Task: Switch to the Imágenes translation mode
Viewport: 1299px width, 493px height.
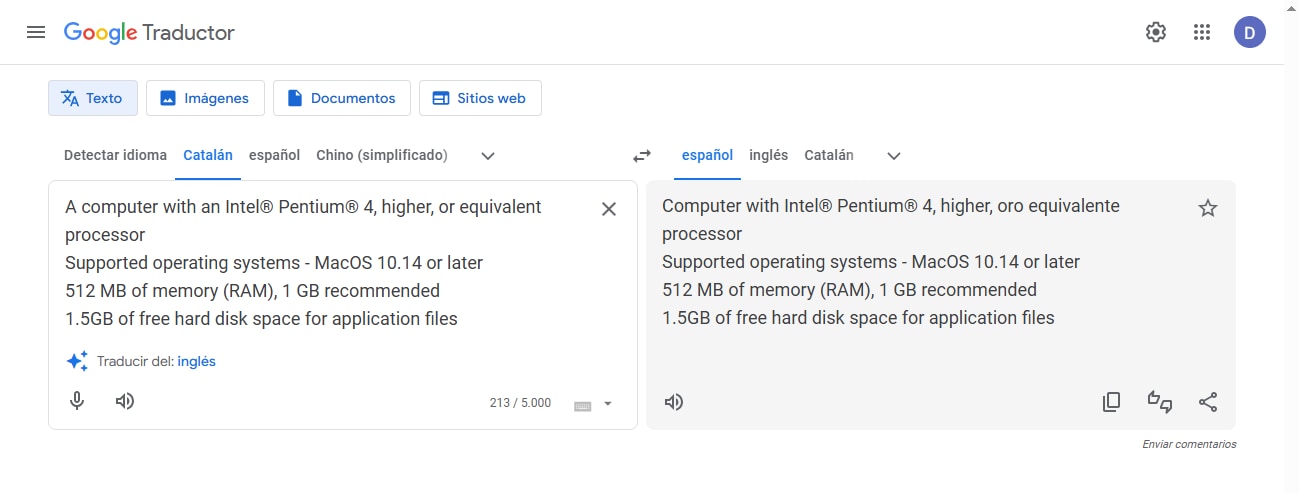Action: coord(205,98)
